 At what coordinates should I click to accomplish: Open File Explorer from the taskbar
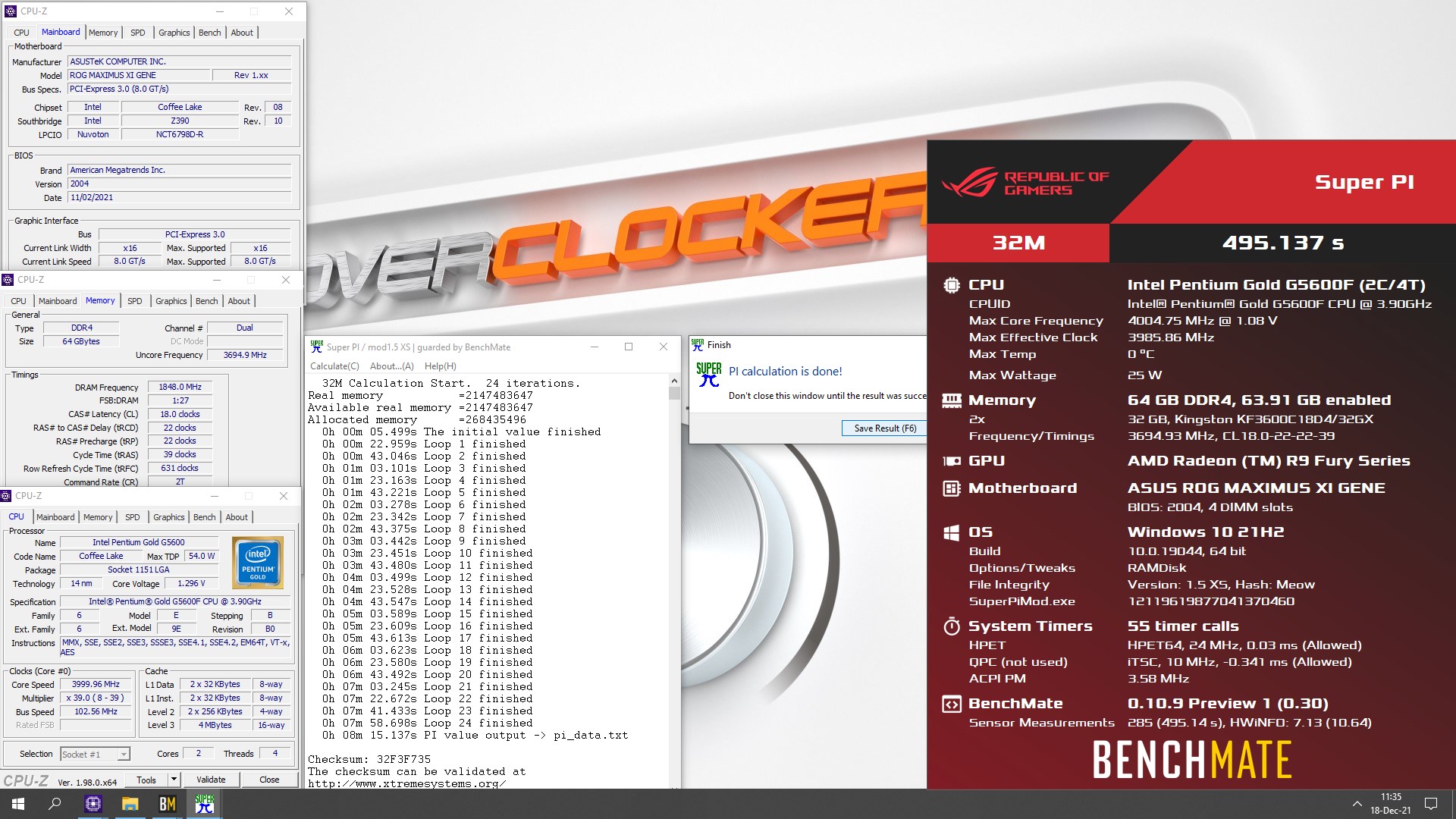[x=130, y=804]
